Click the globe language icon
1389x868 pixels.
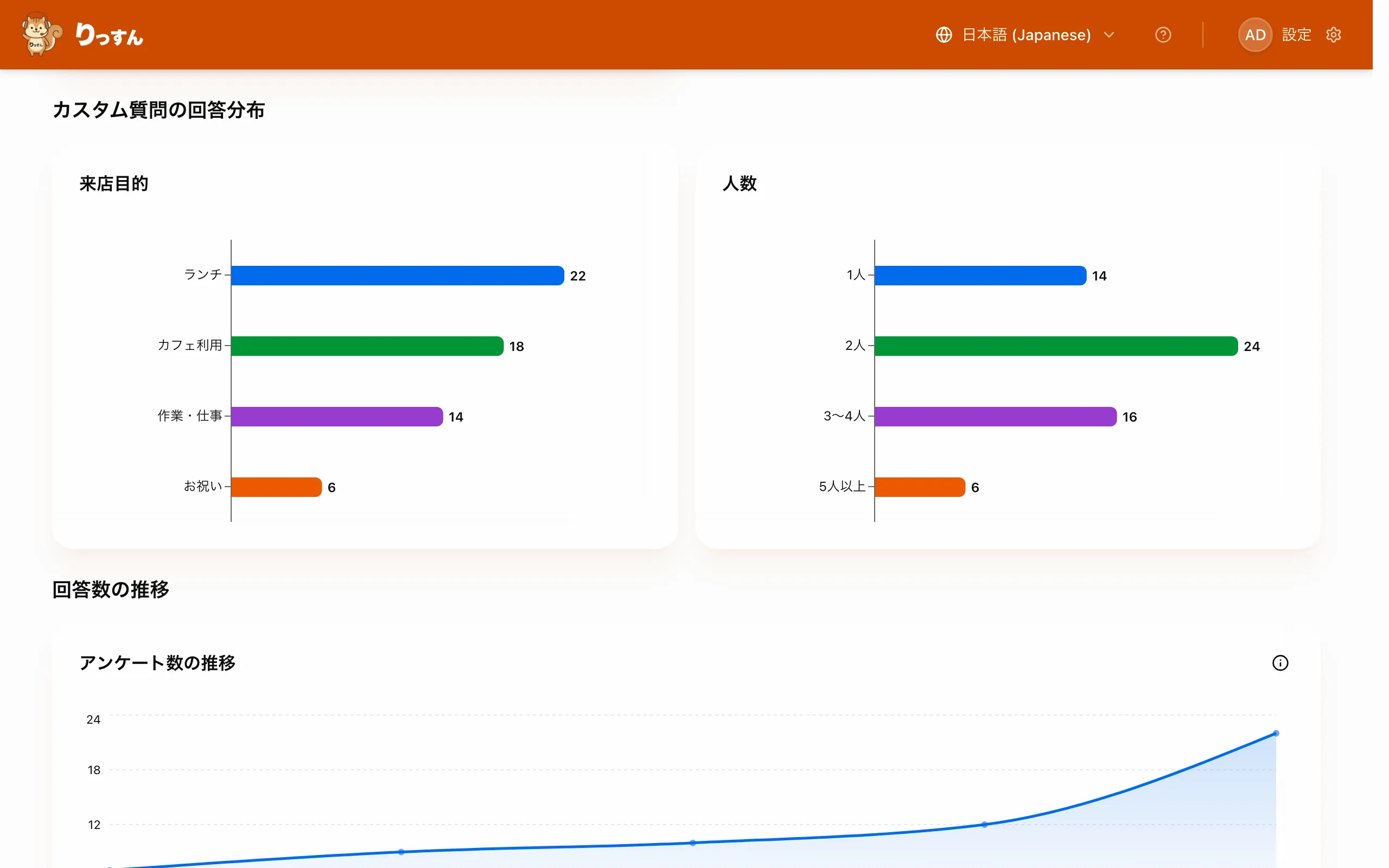pos(944,35)
